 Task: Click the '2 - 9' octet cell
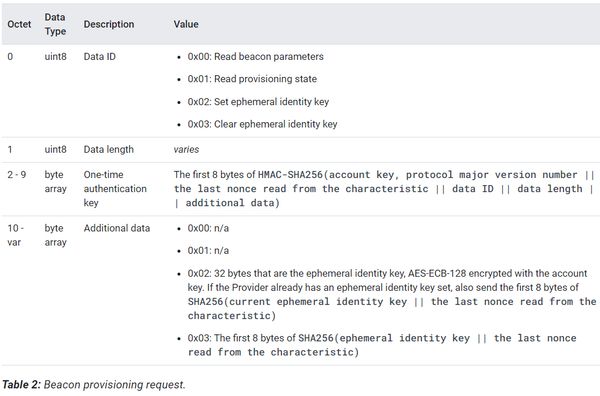(x=17, y=174)
